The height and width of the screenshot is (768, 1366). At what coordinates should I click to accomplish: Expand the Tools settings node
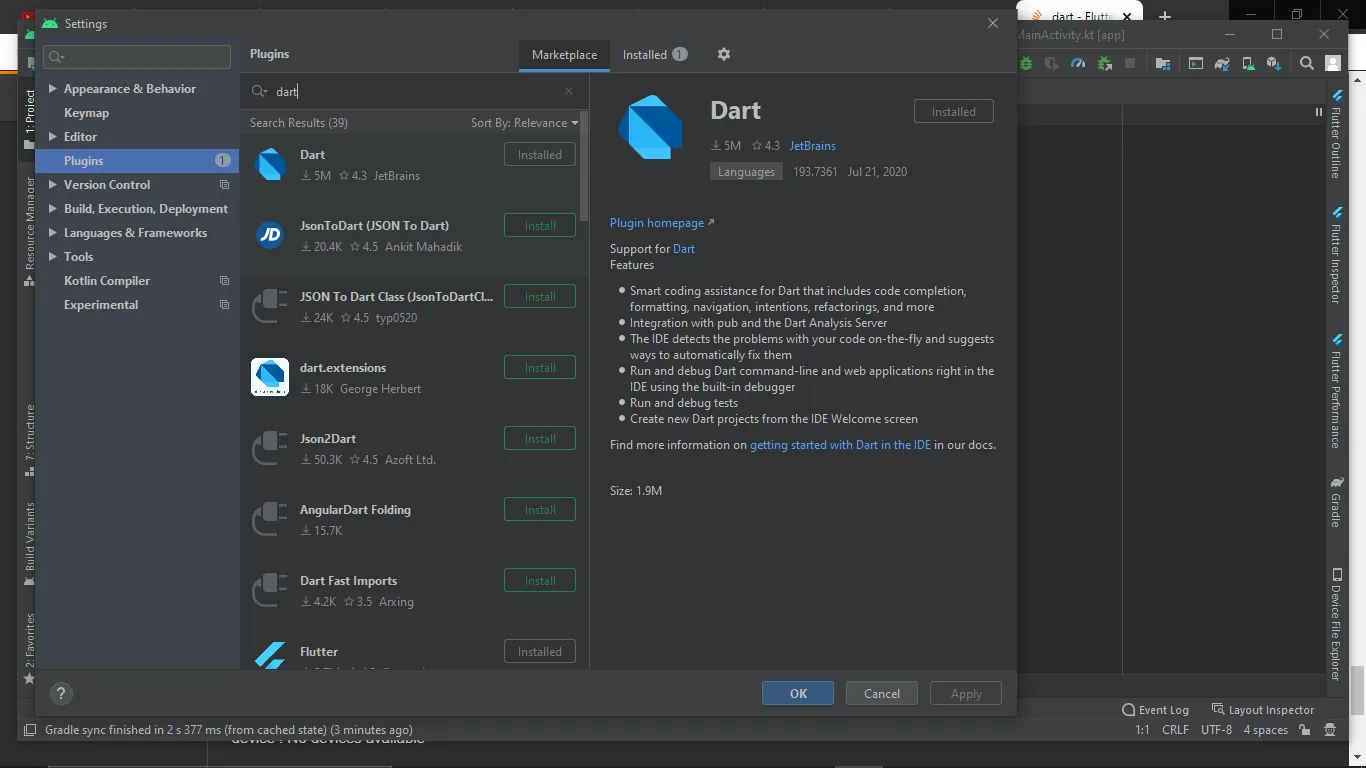(52, 257)
